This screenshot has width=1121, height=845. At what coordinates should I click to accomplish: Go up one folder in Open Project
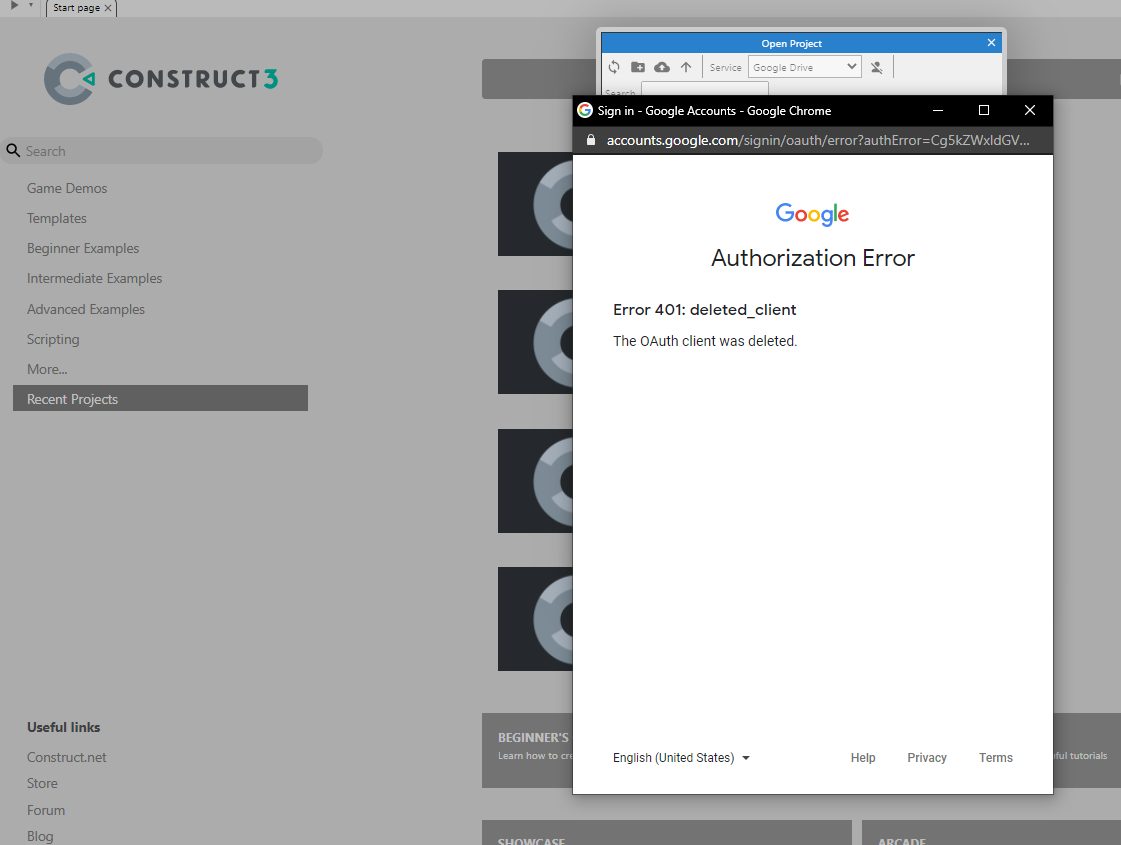686,67
